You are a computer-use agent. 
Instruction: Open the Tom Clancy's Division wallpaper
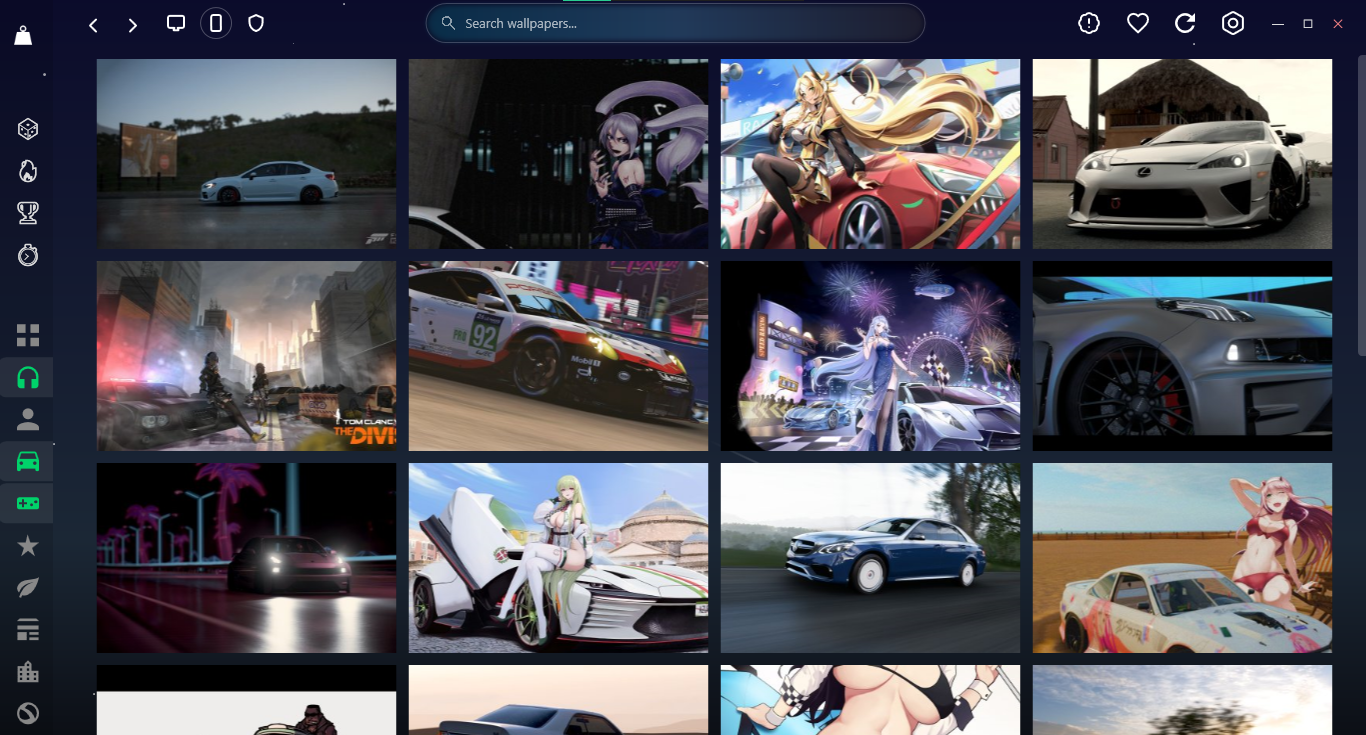(x=246, y=356)
